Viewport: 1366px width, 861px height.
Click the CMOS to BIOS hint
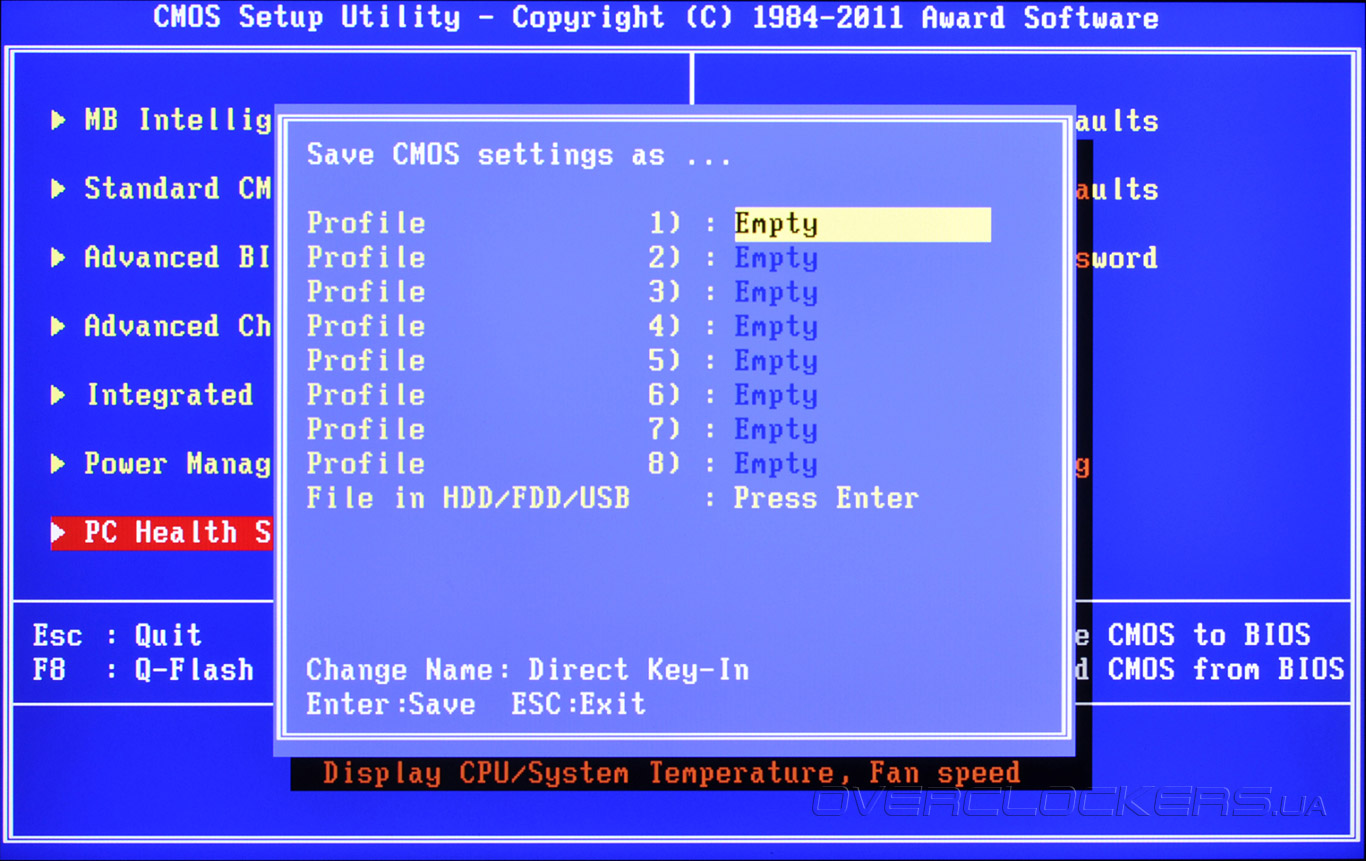(x=1209, y=636)
